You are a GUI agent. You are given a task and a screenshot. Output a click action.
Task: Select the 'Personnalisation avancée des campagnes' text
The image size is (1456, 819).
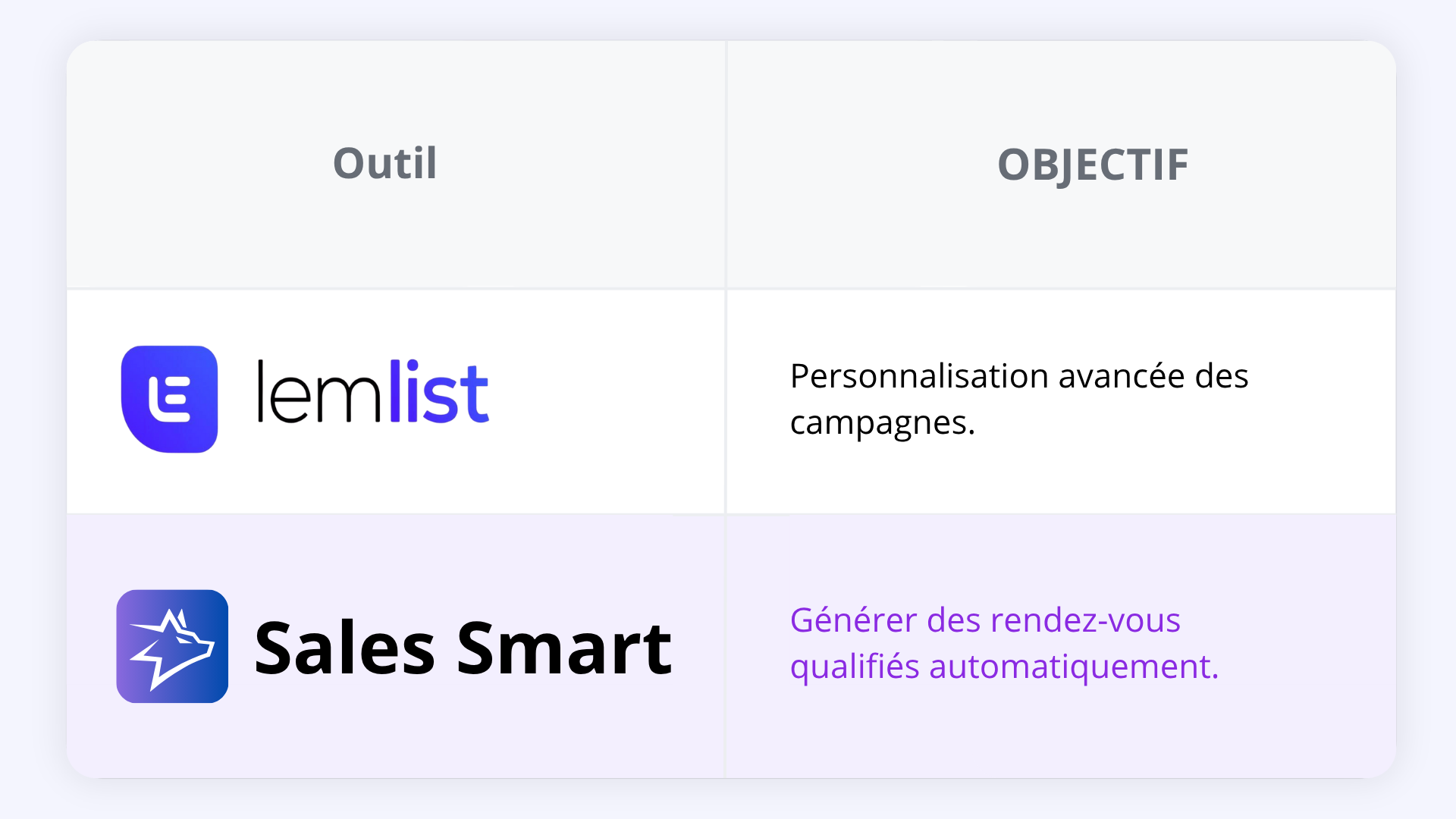[1019, 399]
